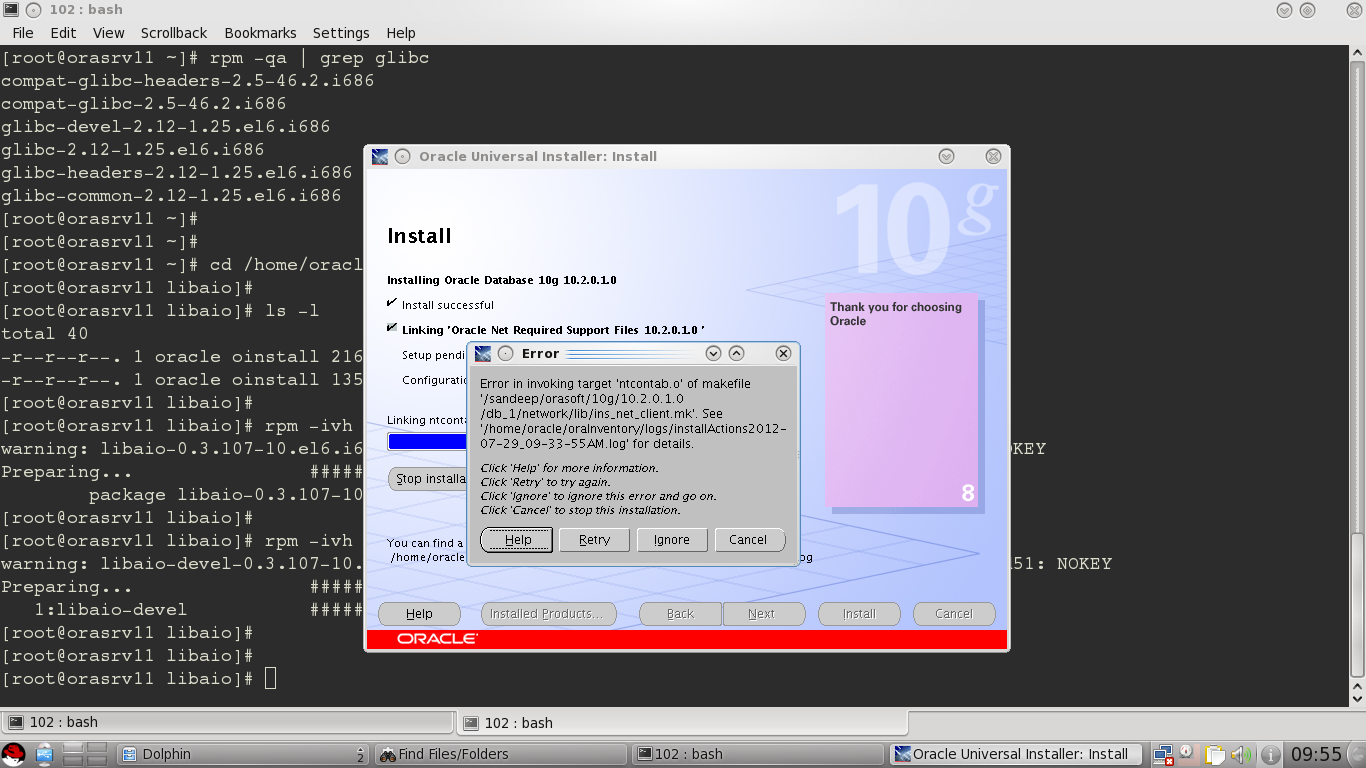Open the Settings menu in Konsole
1366x768 pixels.
point(341,33)
